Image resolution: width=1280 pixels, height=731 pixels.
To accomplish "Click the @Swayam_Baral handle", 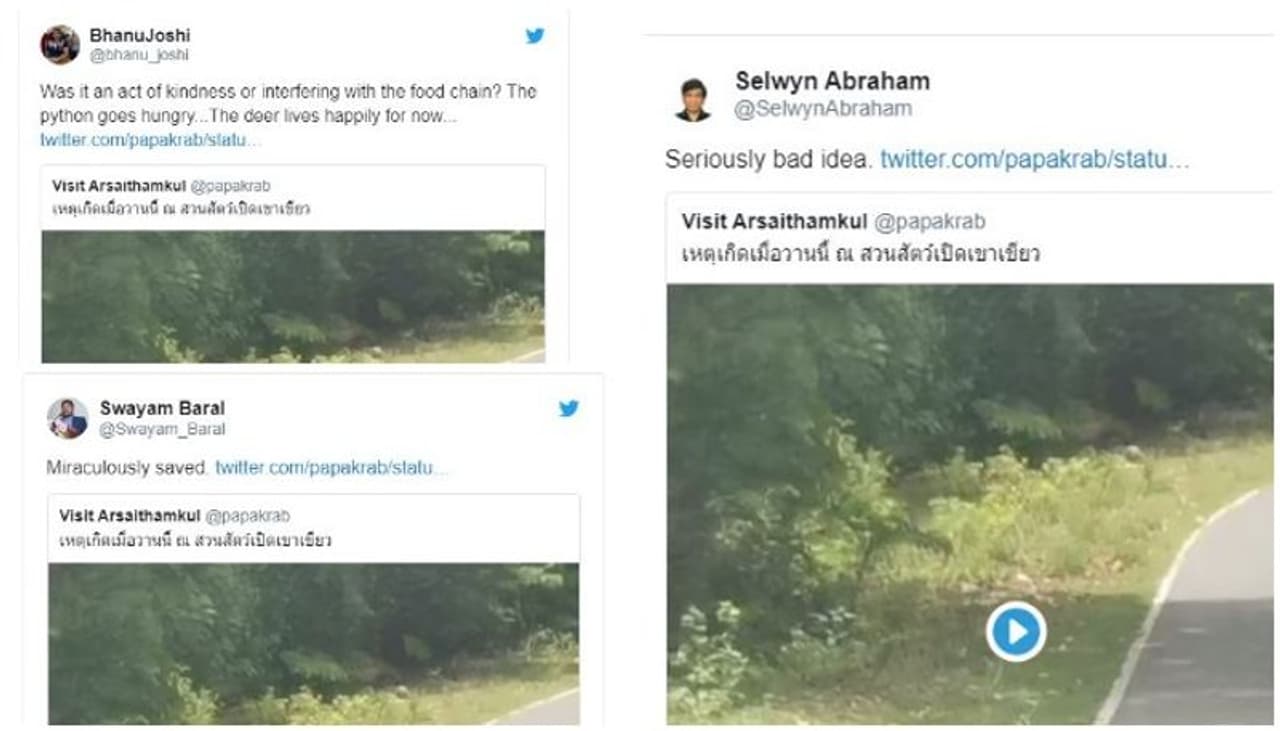I will click(x=162, y=429).
